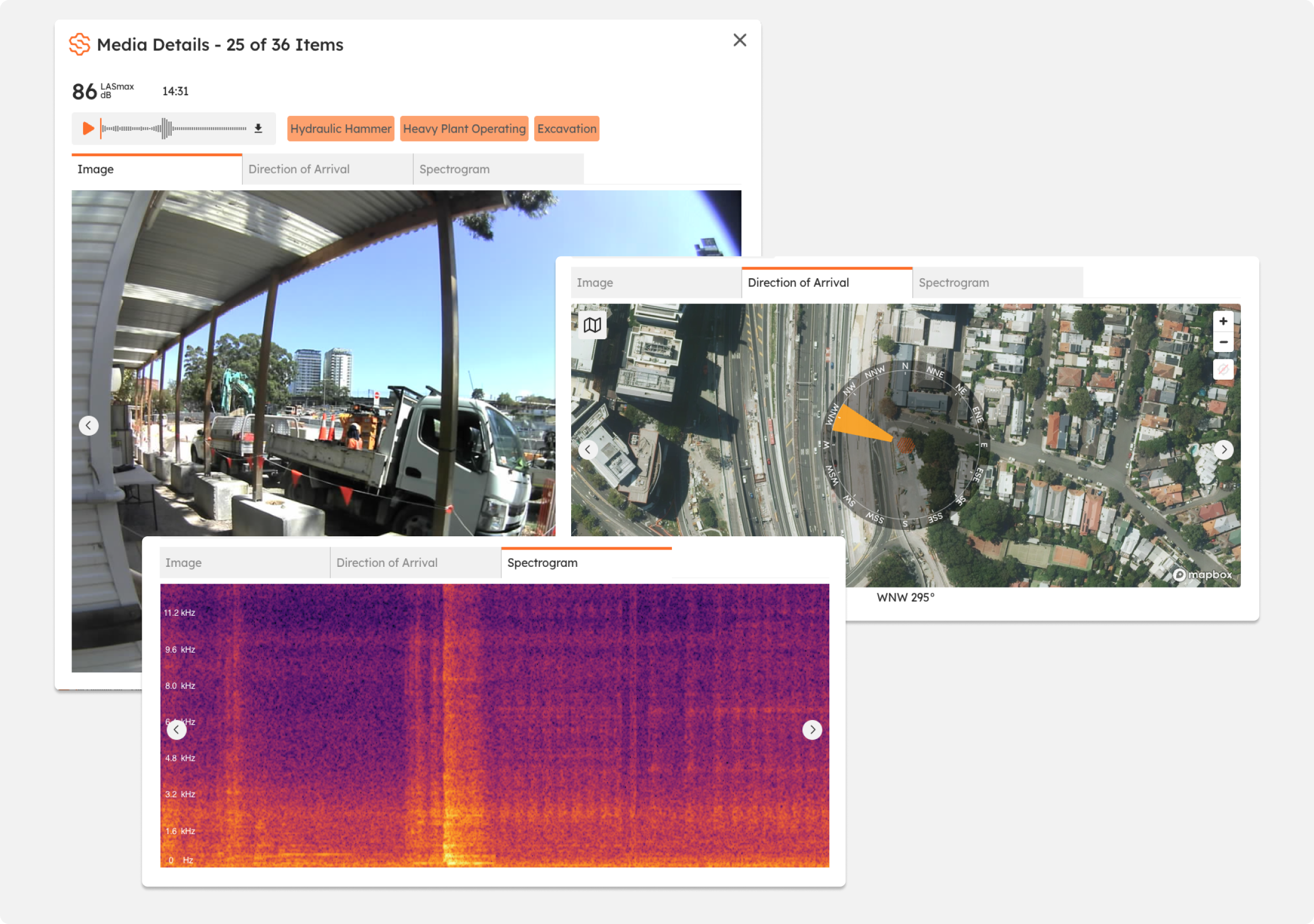The image size is (1314, 924).
Task: Reset map compass bearing
Action: 1223,369
